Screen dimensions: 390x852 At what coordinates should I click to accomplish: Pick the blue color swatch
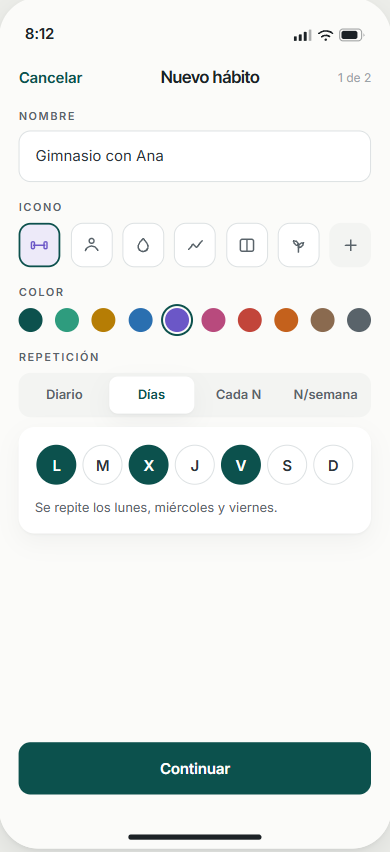[140, 320]
